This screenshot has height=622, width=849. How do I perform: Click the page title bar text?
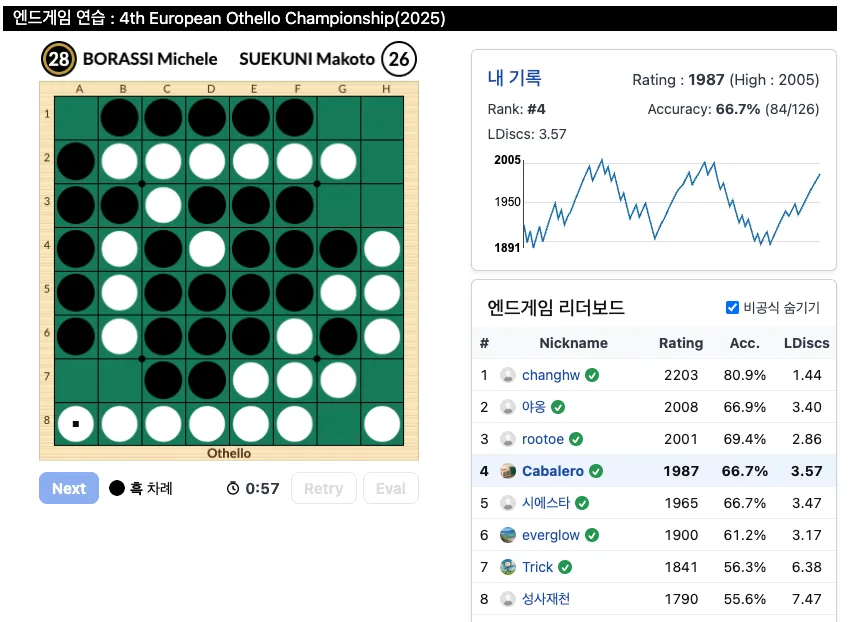click(x=229, y=18)
